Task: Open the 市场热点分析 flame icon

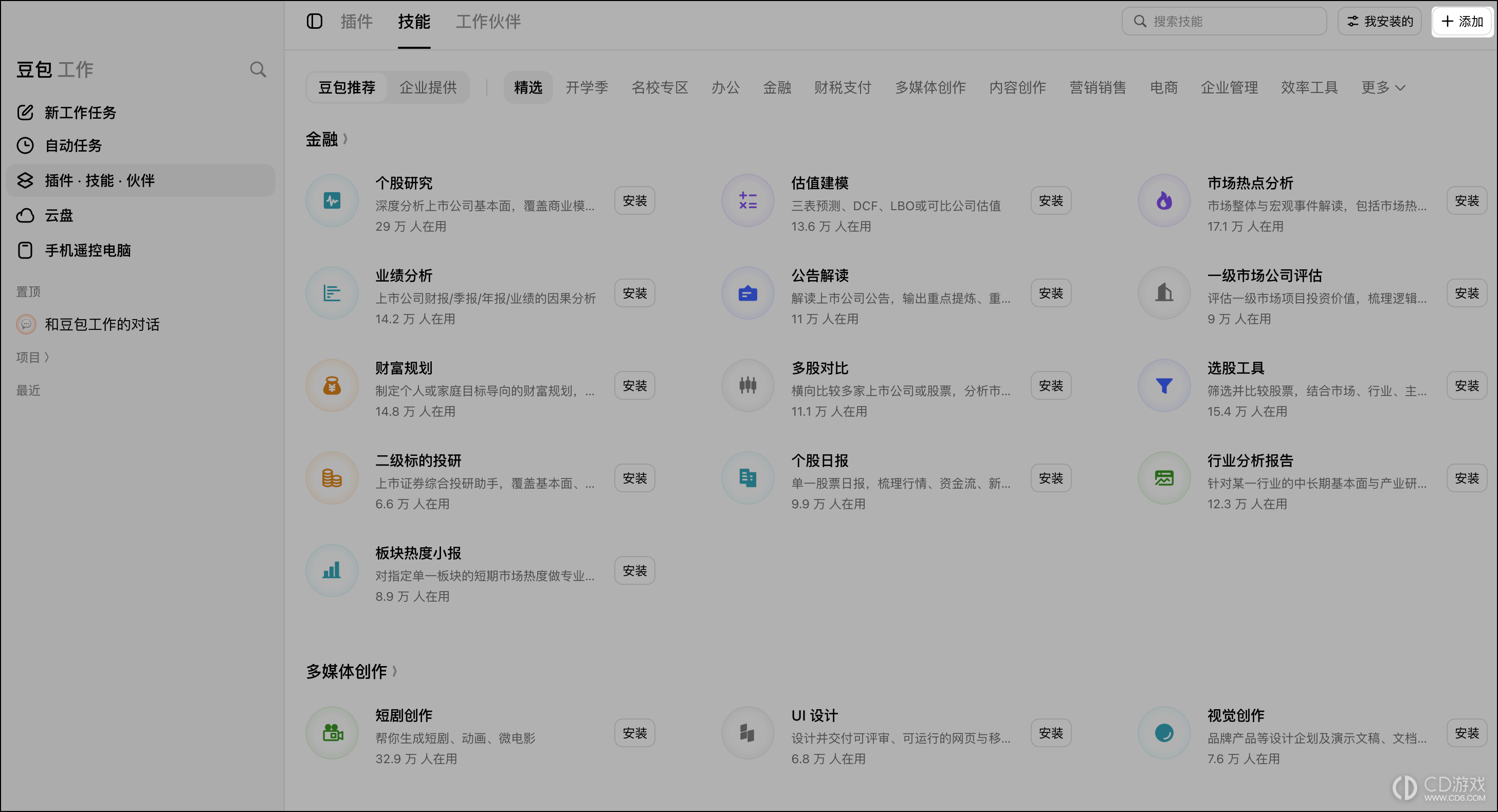Action: click(x=1164, y=200)
